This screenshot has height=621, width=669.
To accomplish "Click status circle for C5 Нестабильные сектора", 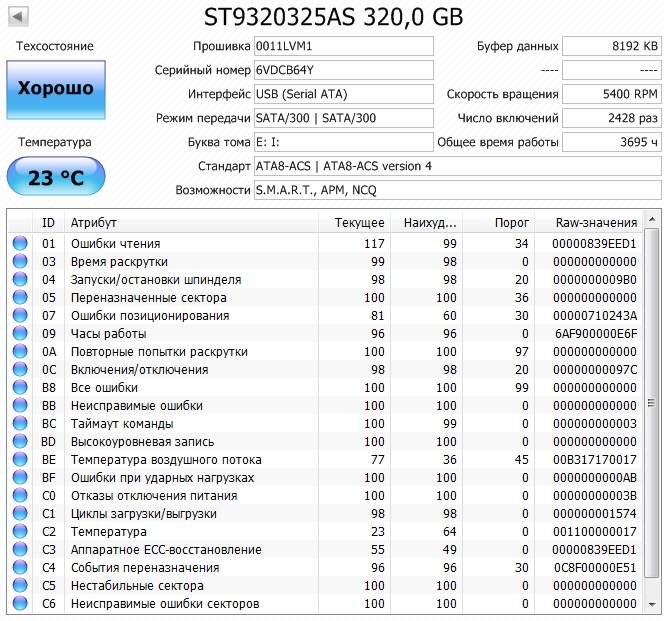I will click(20, 585).
